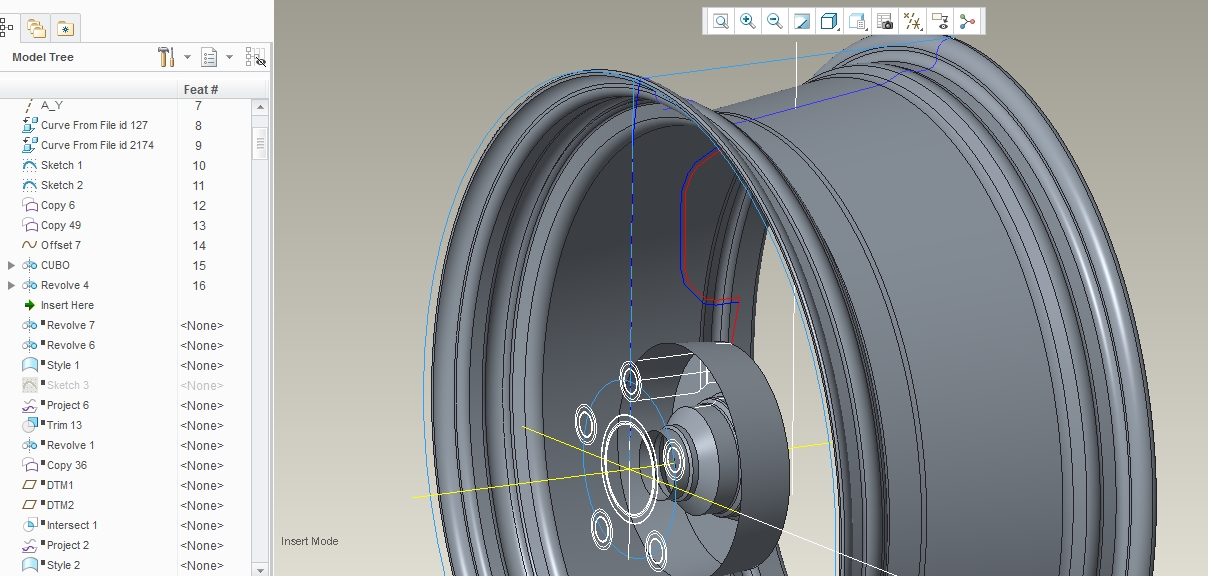Select the Copy 6 feature

coord(57,205)
